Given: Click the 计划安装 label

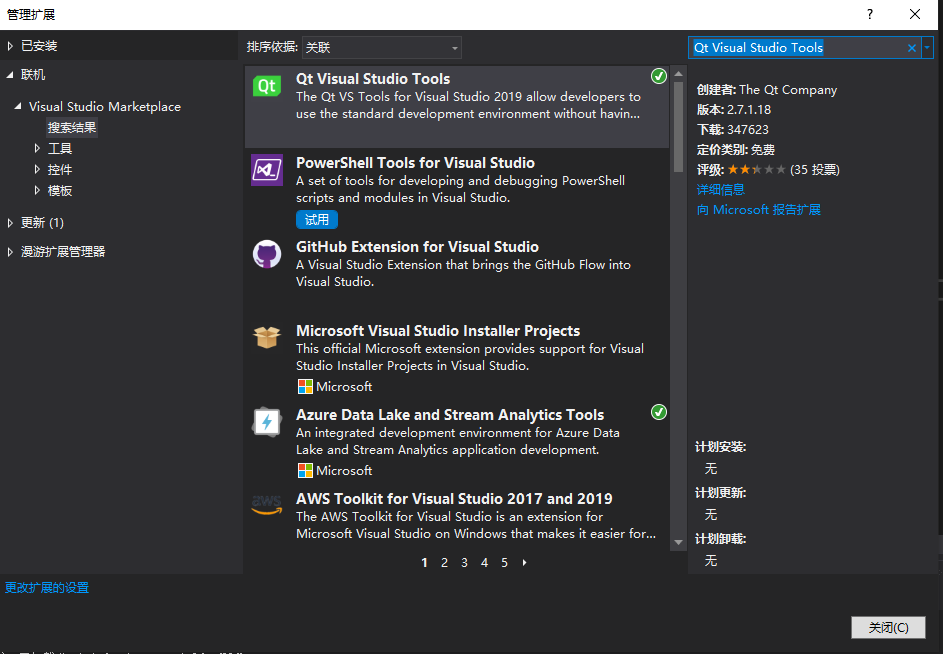Looking at the screenshot, I should tap(720, 447).
